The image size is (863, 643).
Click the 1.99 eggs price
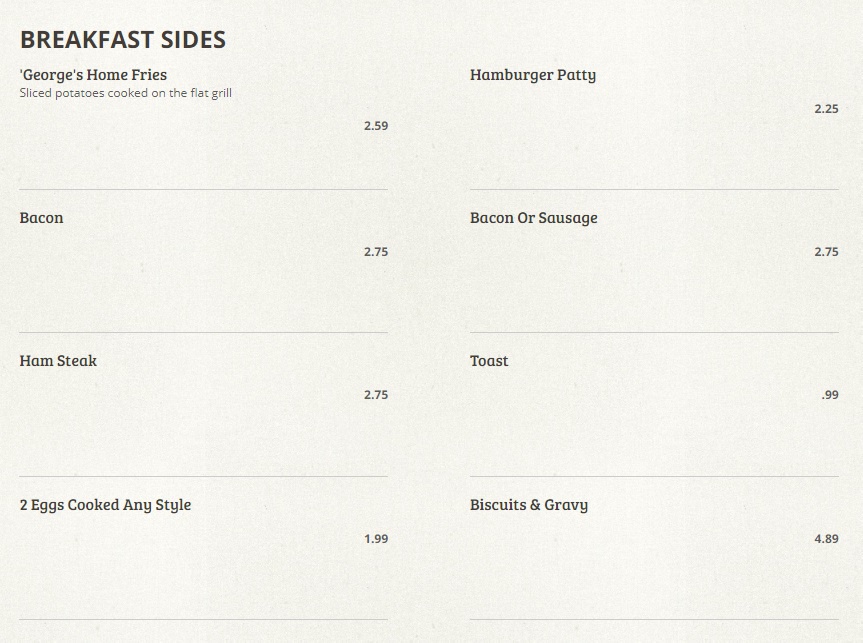pyautogui.click(x=376, y=539)
